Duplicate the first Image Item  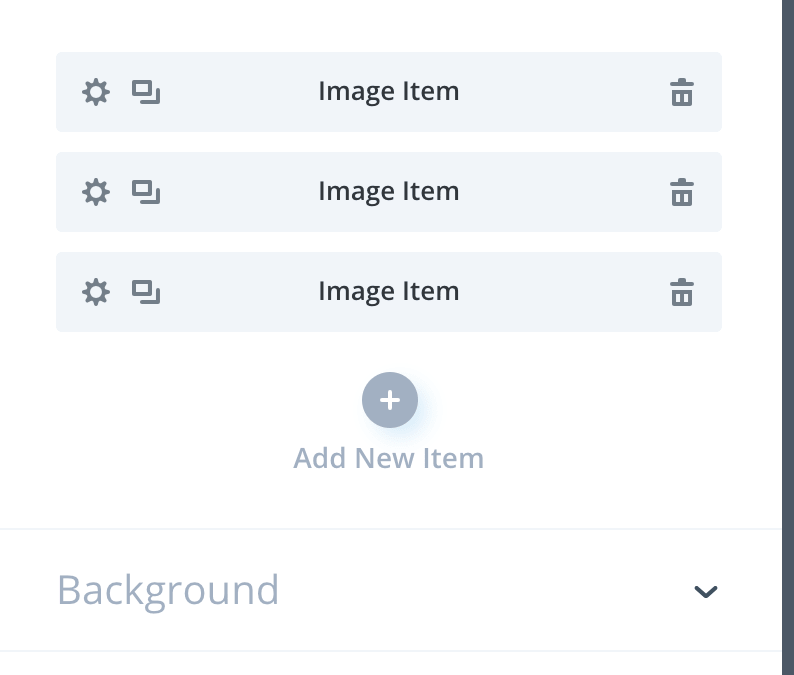coord(146,93)
